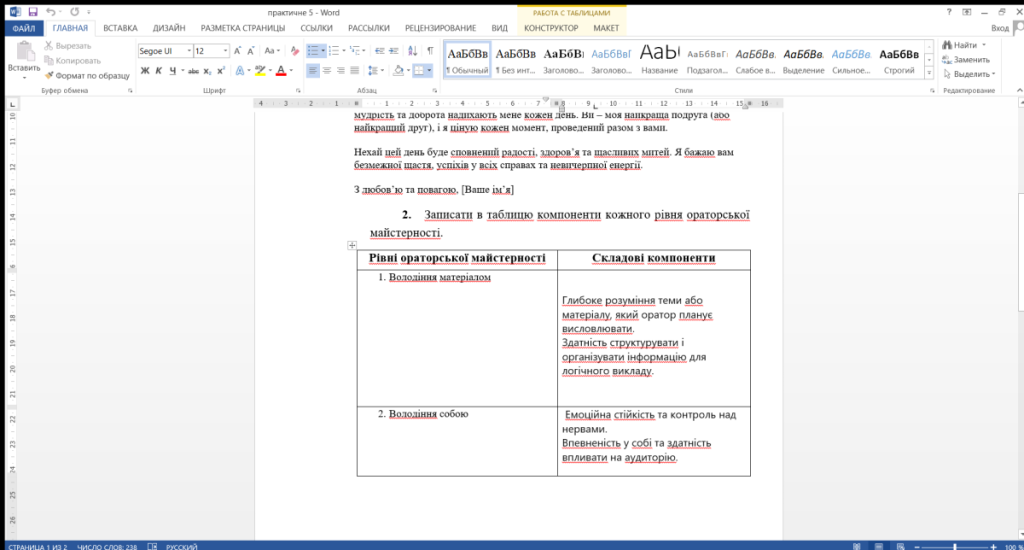
Task: Apply yellow text highlight color
Action: coord(260,71)
